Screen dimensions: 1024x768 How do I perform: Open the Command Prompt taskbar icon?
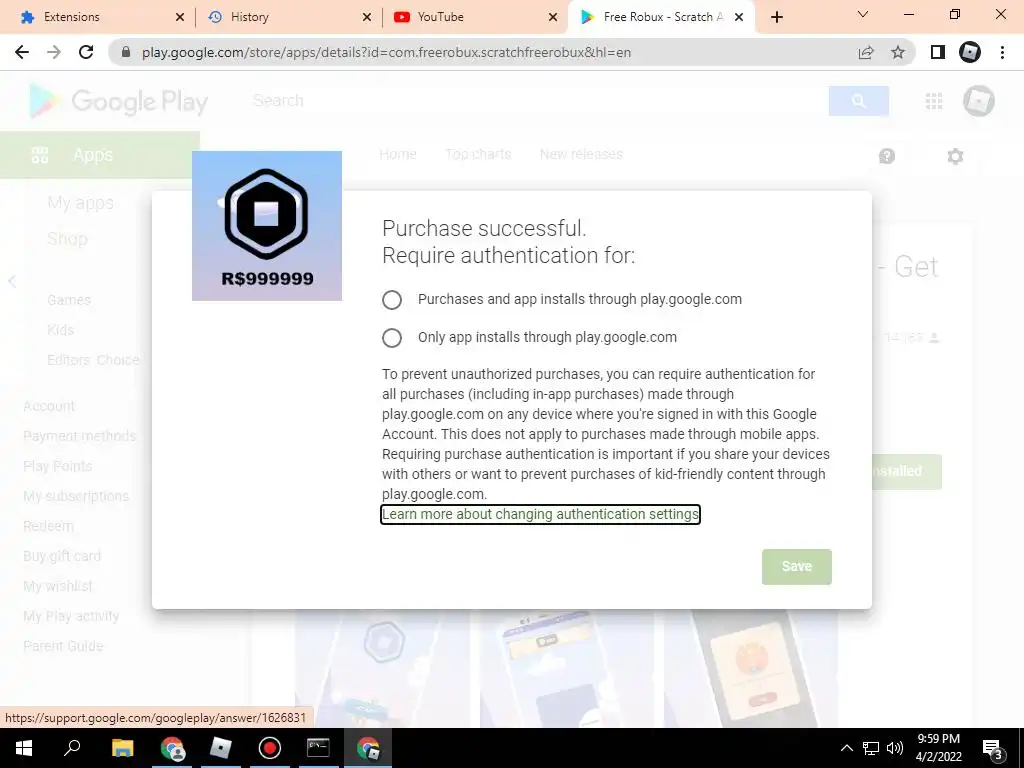pyautogui.click(x=318, y=748)
